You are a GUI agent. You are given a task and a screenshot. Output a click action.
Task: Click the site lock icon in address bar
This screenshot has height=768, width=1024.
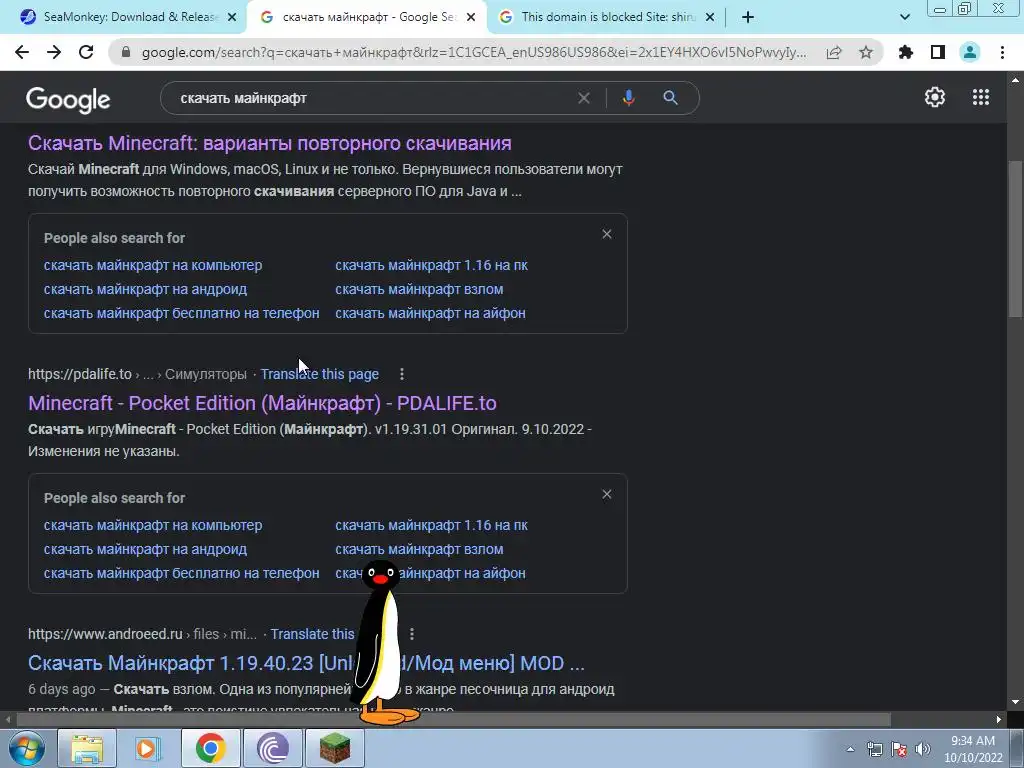tap(126, 52)
